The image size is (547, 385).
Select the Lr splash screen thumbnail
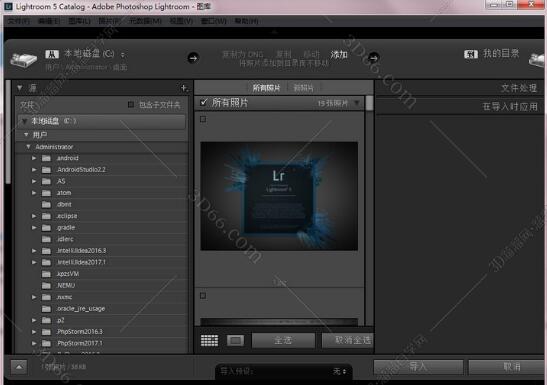point(279,196)
